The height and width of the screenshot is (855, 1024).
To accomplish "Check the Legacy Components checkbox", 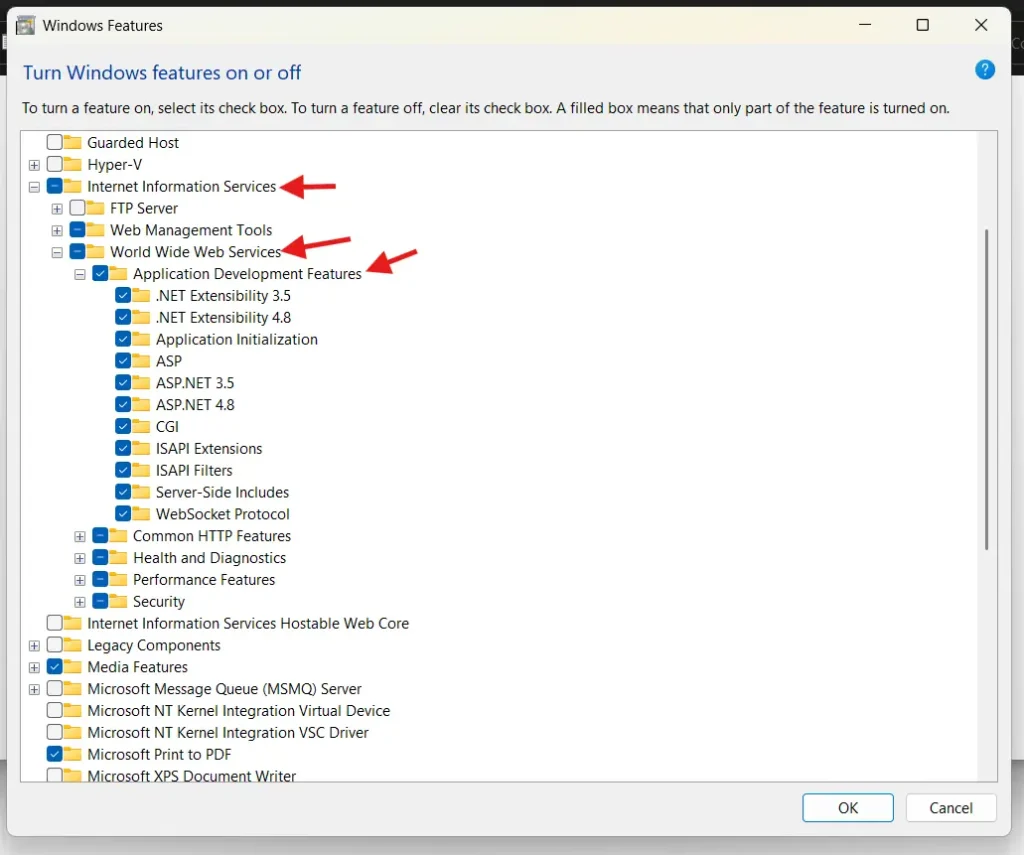I will pyautogui.click(x=55, y=645).
